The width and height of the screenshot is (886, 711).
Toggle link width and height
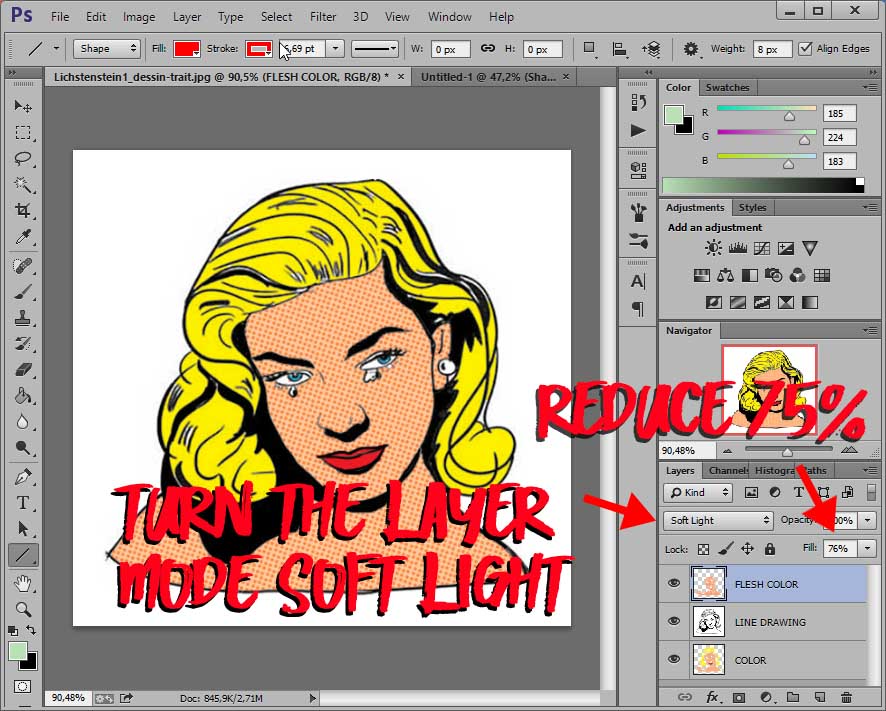point(488,49)
